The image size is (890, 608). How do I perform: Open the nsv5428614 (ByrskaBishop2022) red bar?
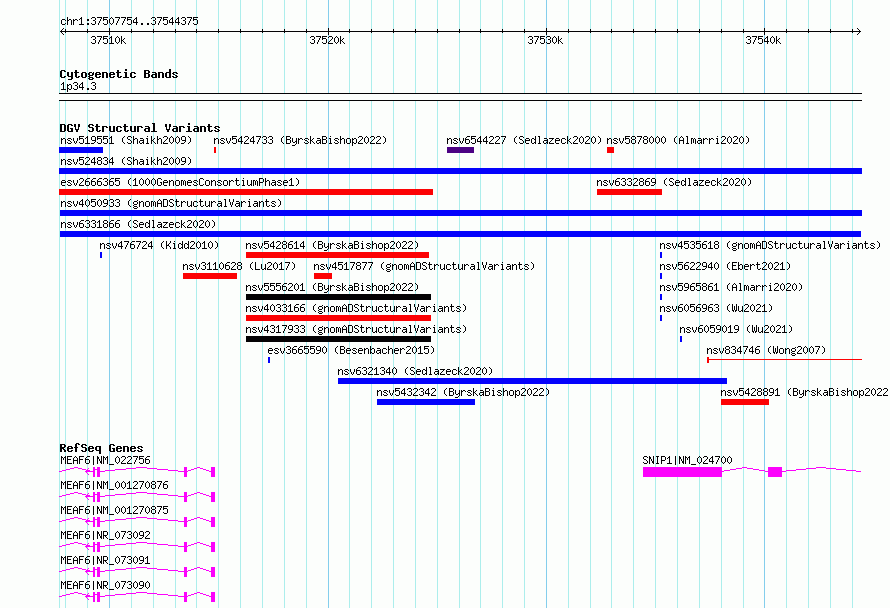[337, 255]
